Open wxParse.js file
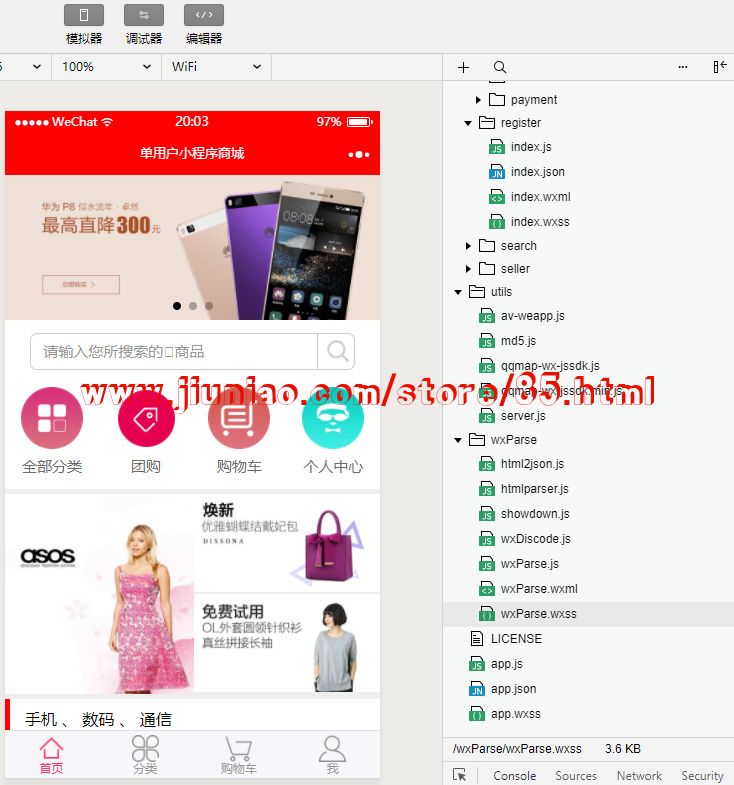The width and height of the screenshot is (734, 785). point(519,564)
